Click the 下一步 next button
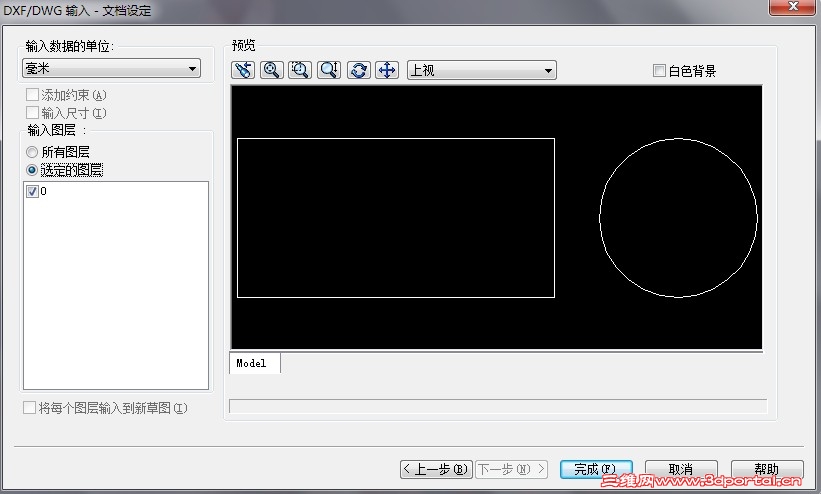 pyautogui.click(x=512, y=469)
